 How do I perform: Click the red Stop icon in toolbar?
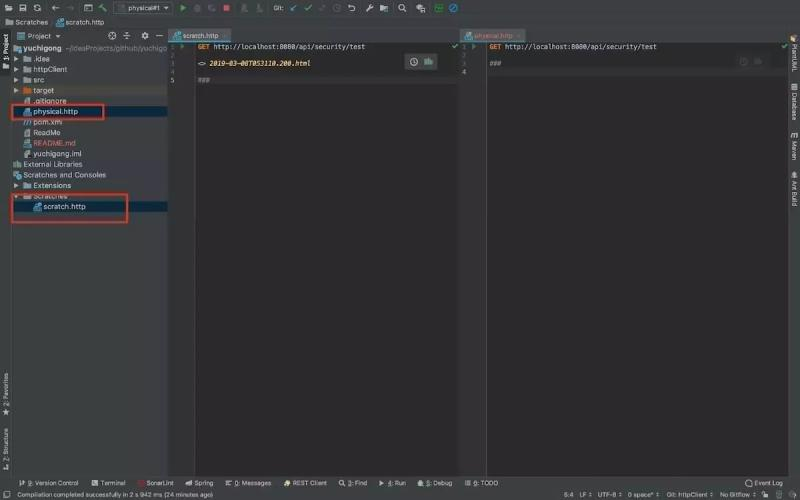(227, 8)
